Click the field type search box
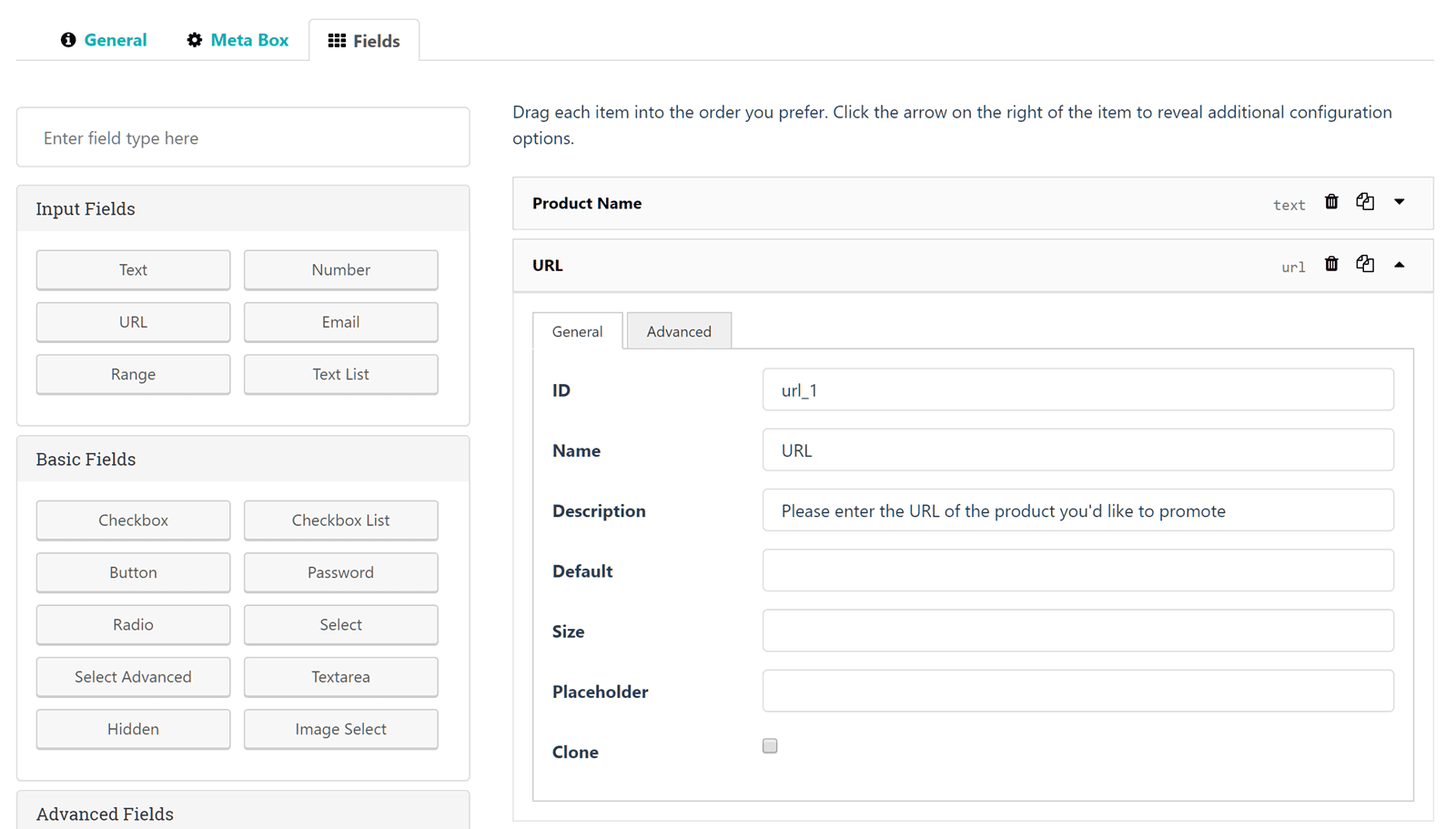 pos(243,138)
